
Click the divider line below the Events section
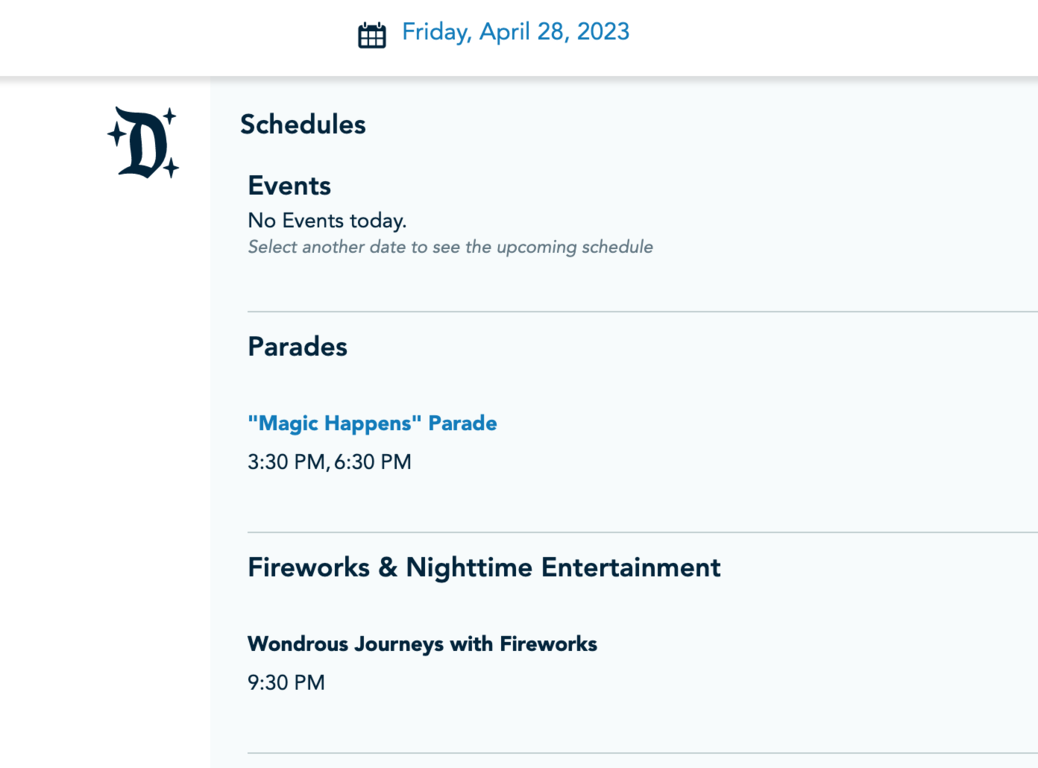(643, 311)
